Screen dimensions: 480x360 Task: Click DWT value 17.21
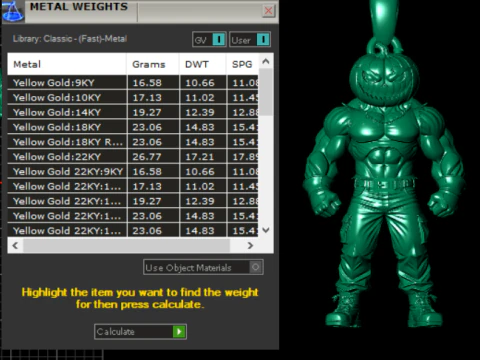(200, 157)
